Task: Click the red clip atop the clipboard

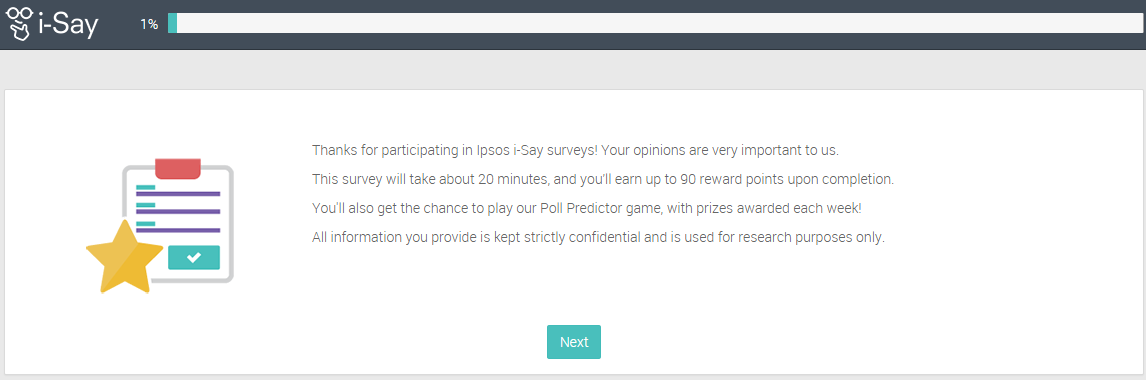Action: (x=178, y=169)
